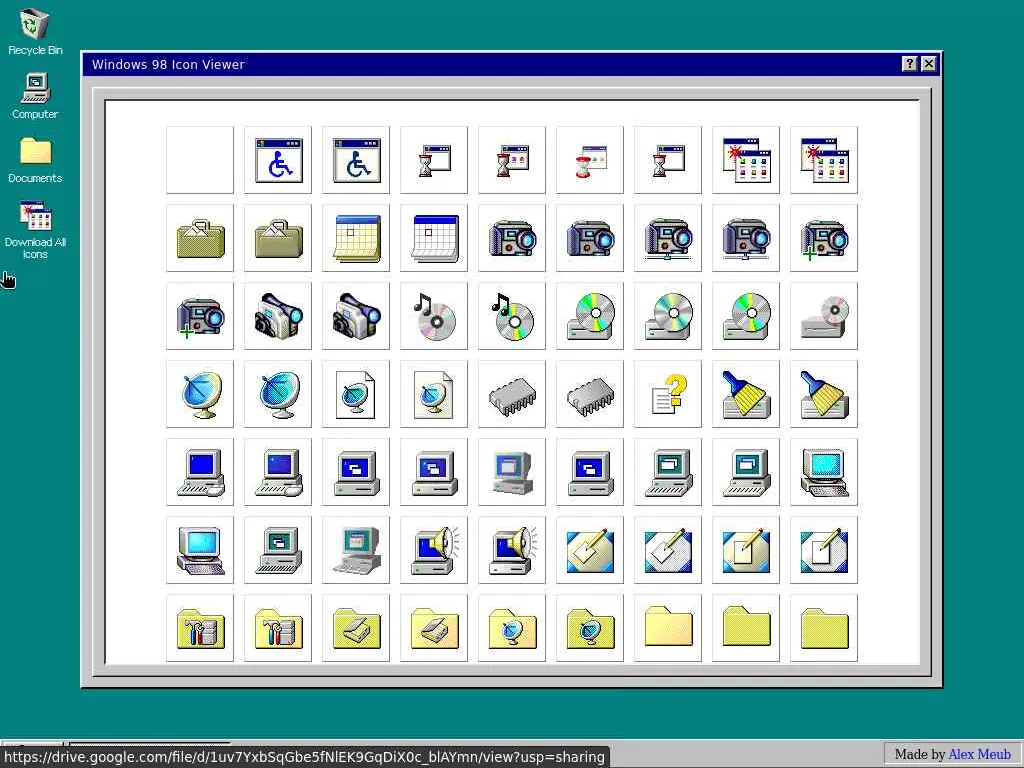Click the Alex Meub link

click(x=979, y=754)
